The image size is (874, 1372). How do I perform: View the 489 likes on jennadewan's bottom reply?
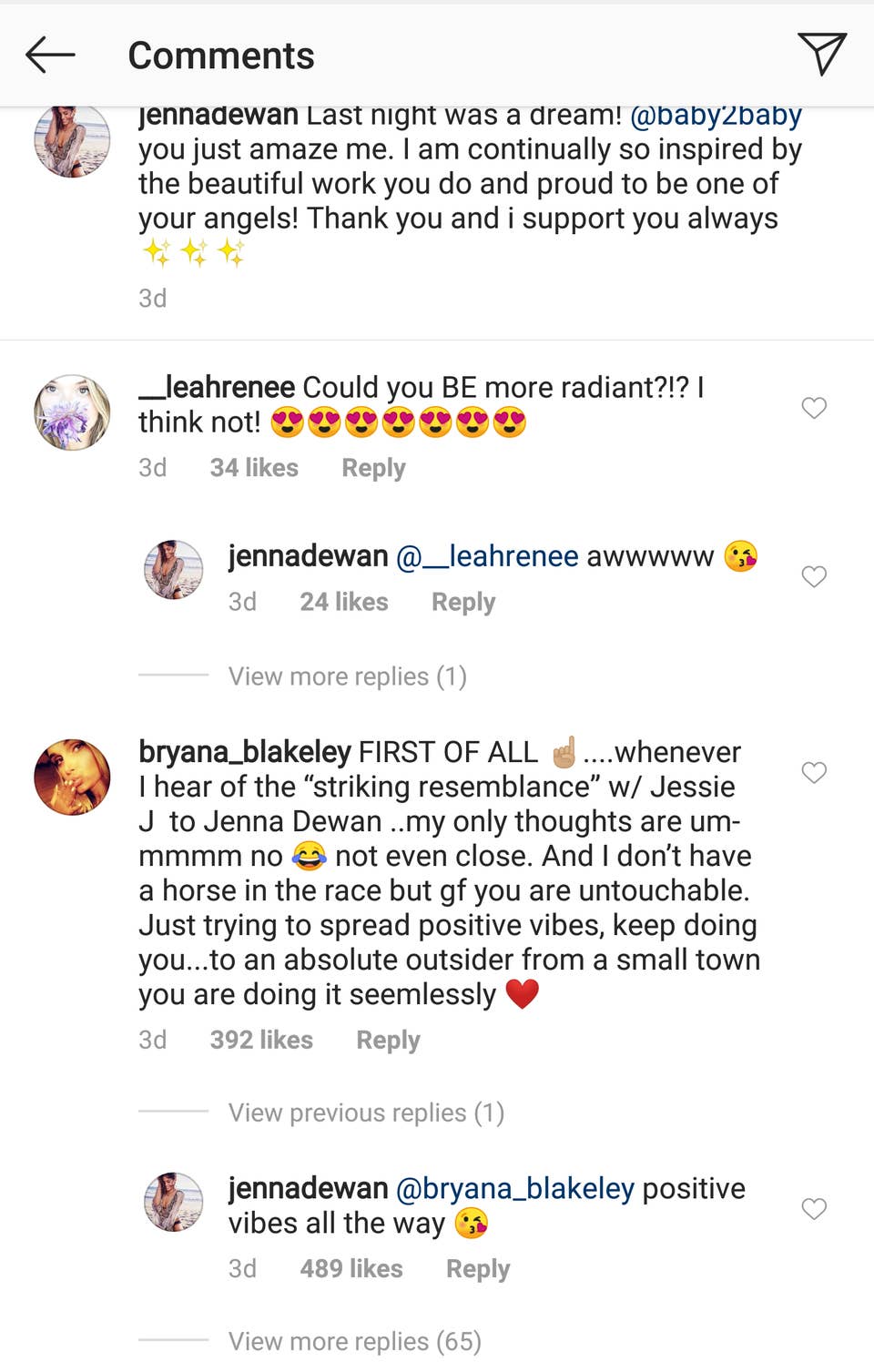click(351, 1267)
